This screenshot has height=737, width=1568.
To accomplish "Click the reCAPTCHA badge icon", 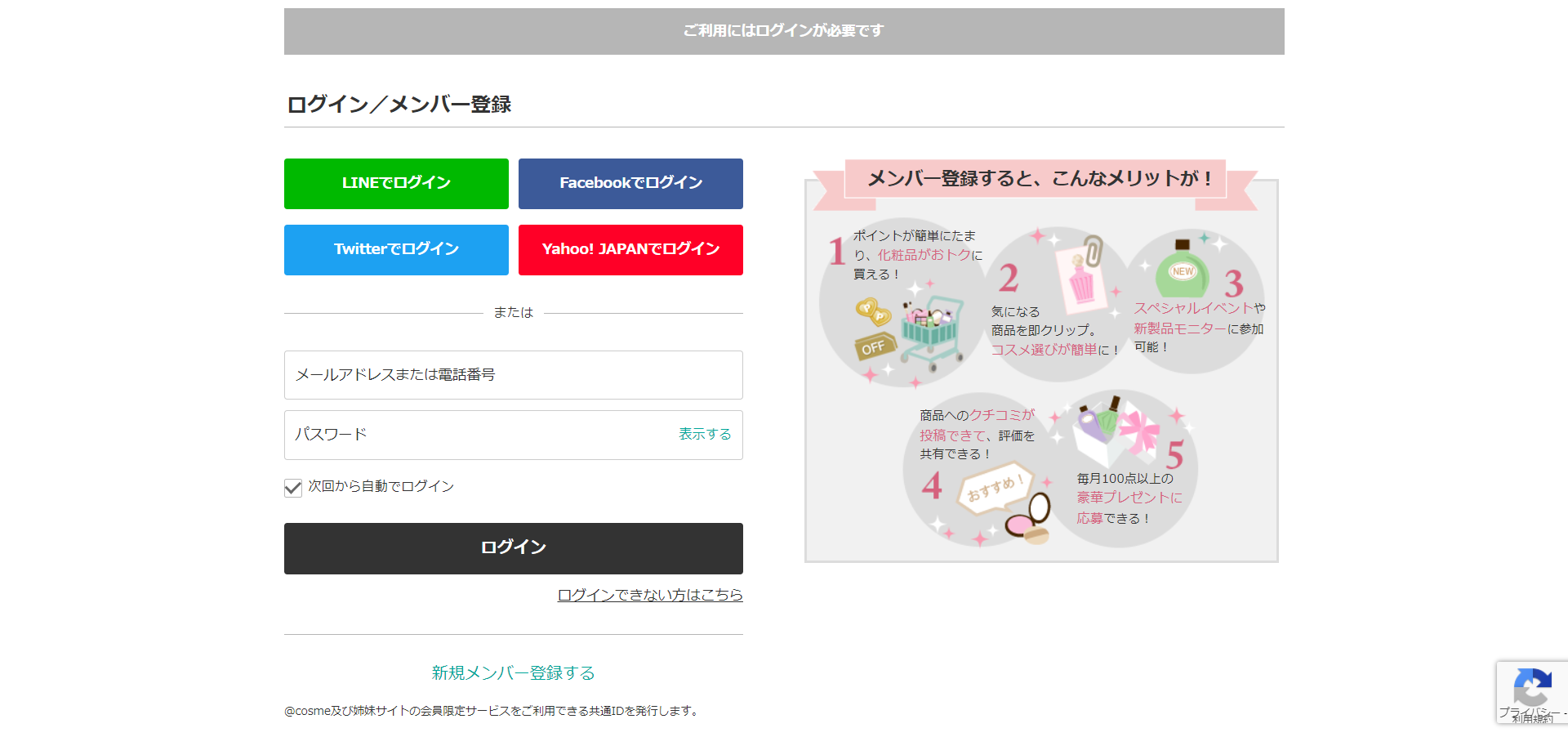I will tap(1532, 687).
